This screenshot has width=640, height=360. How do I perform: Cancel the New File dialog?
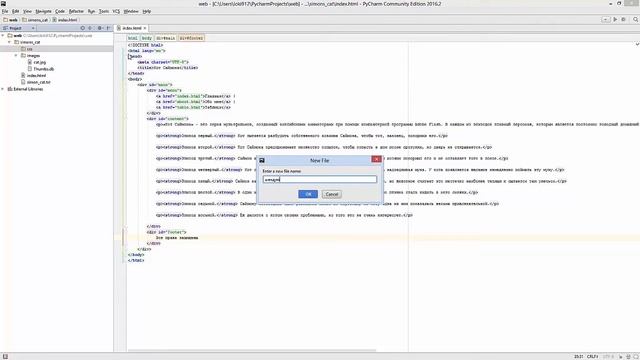pos(331,194)
